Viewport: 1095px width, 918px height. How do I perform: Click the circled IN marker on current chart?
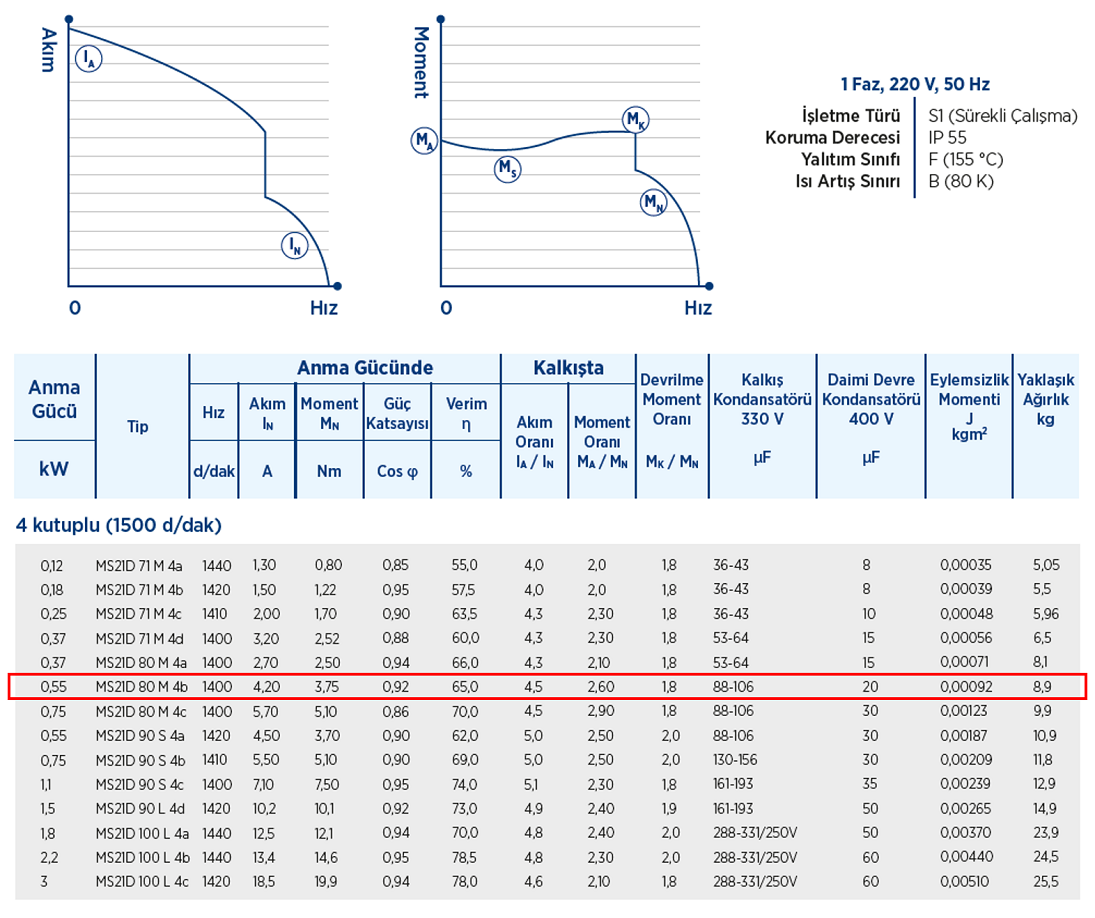pyautogui.click(x=295, y=245)
